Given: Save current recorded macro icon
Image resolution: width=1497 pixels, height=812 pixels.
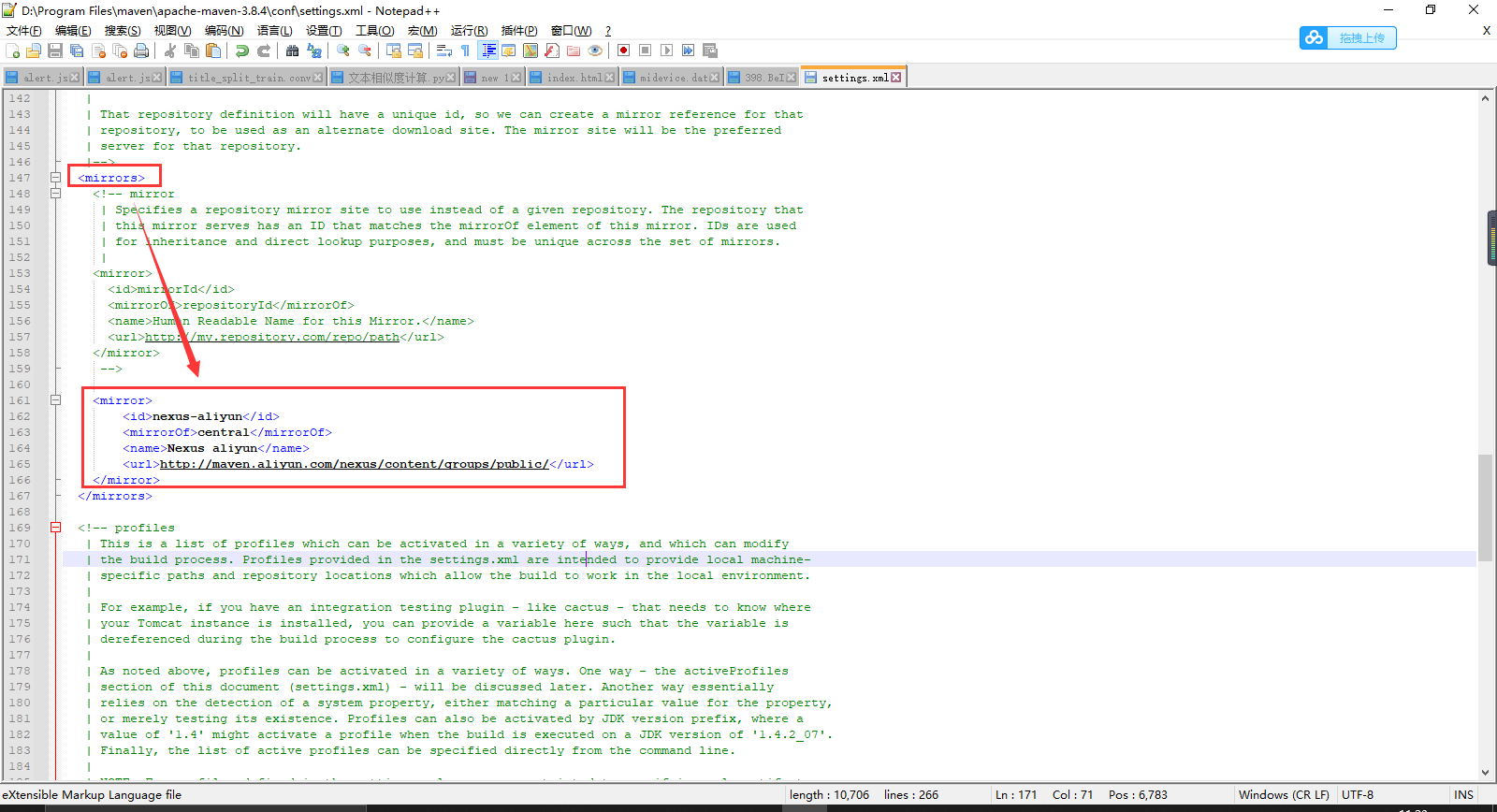Looking at the screenshot, I should pos(710,51).
